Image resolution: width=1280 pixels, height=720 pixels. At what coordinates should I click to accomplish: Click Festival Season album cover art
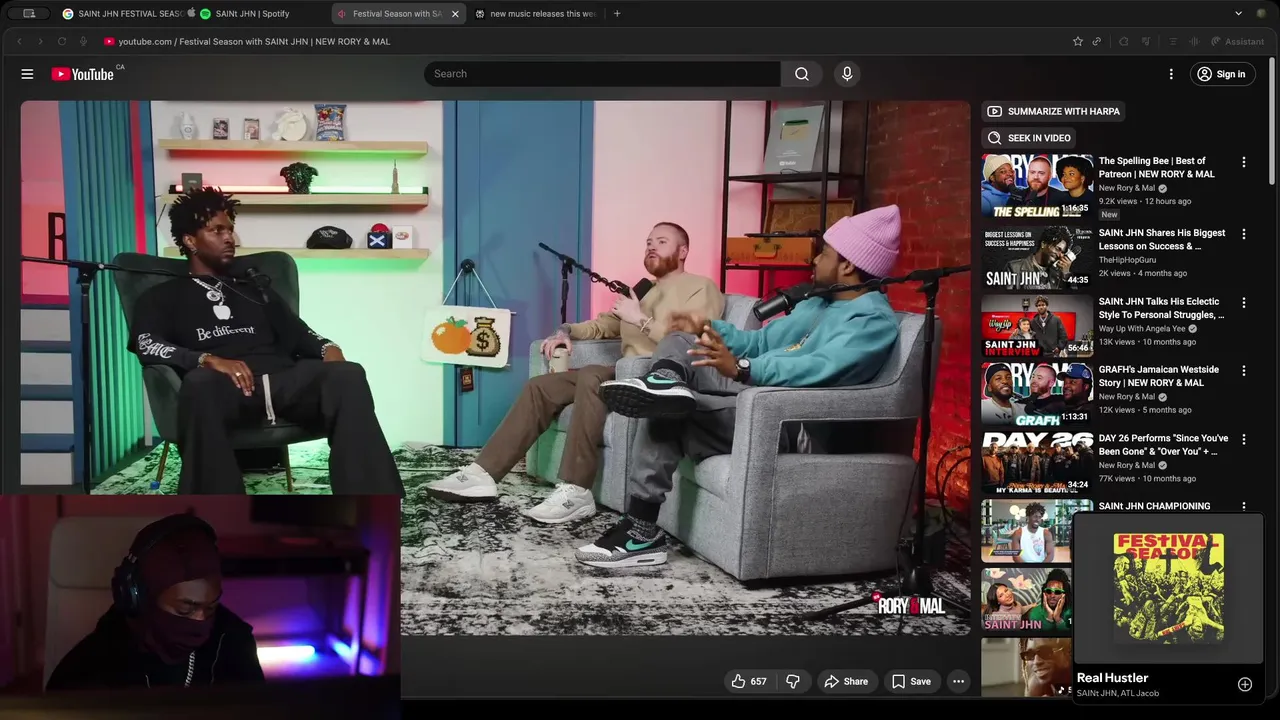coord(1169,588)
